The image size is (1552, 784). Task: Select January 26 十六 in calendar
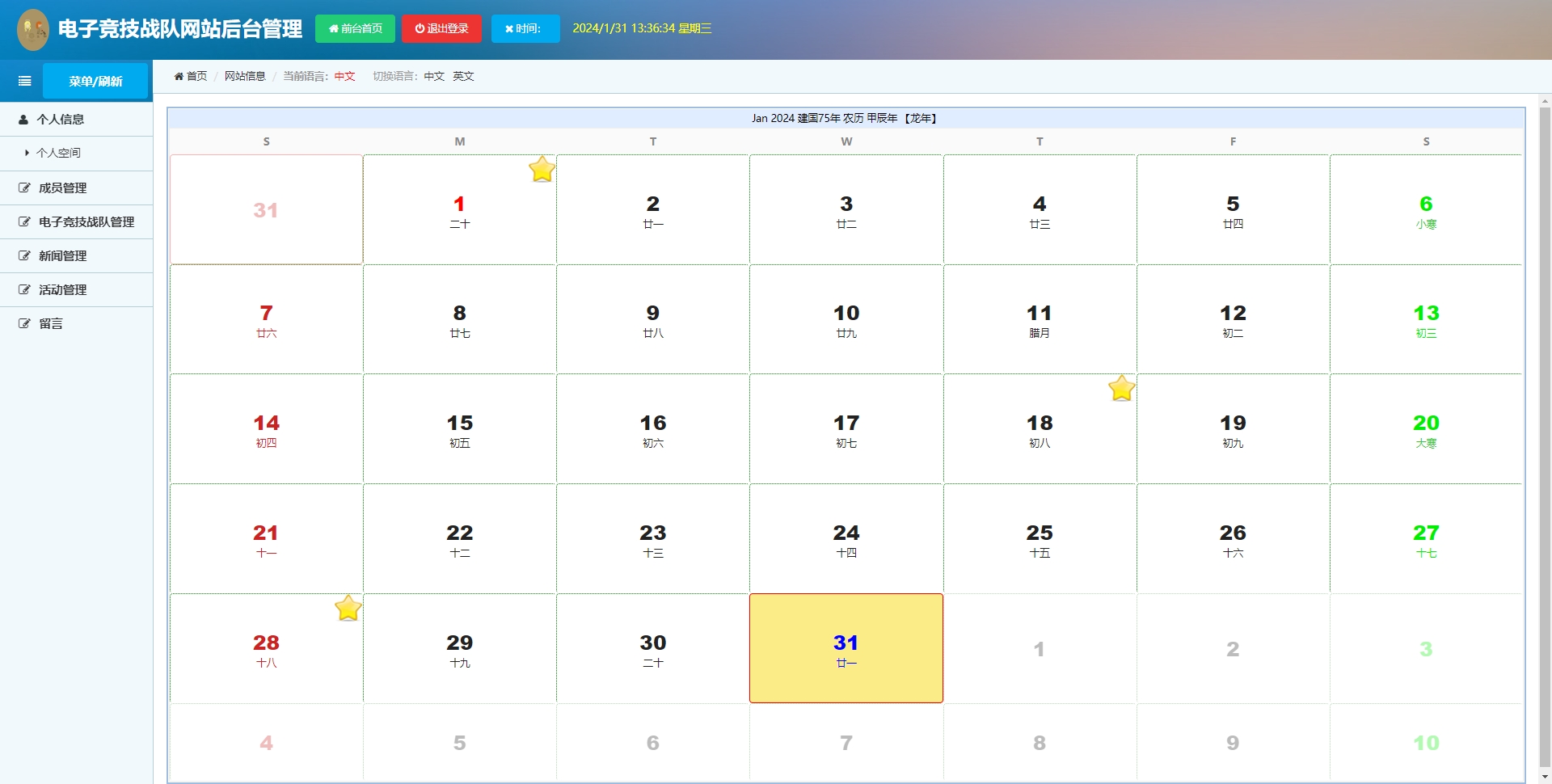[x=1233, y=538]
